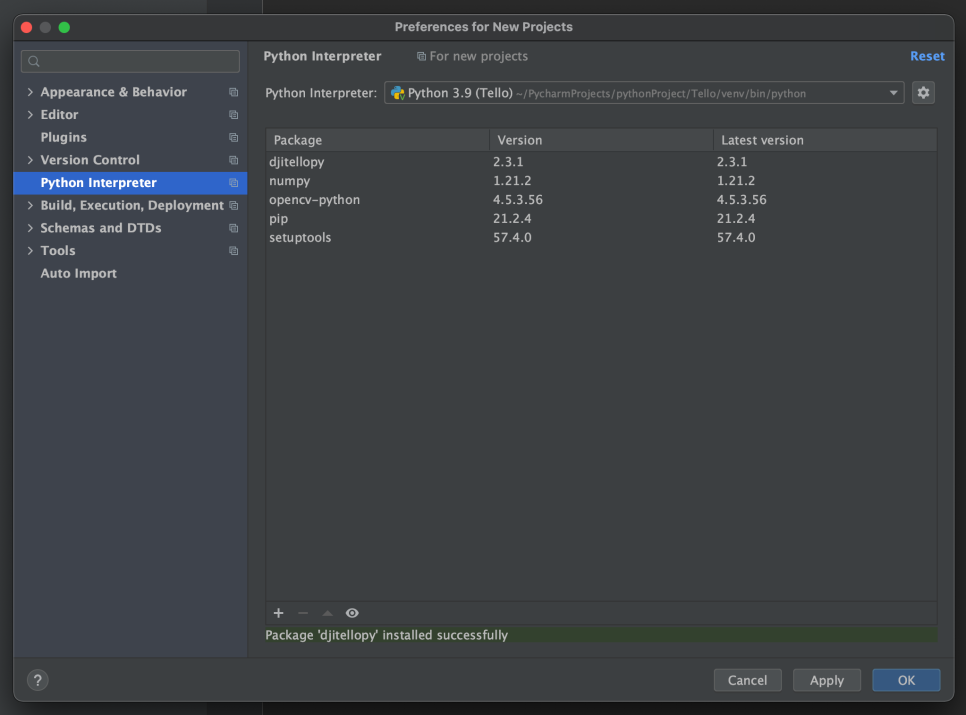
Task: Click the Reset link
Action: click(927, 56)
